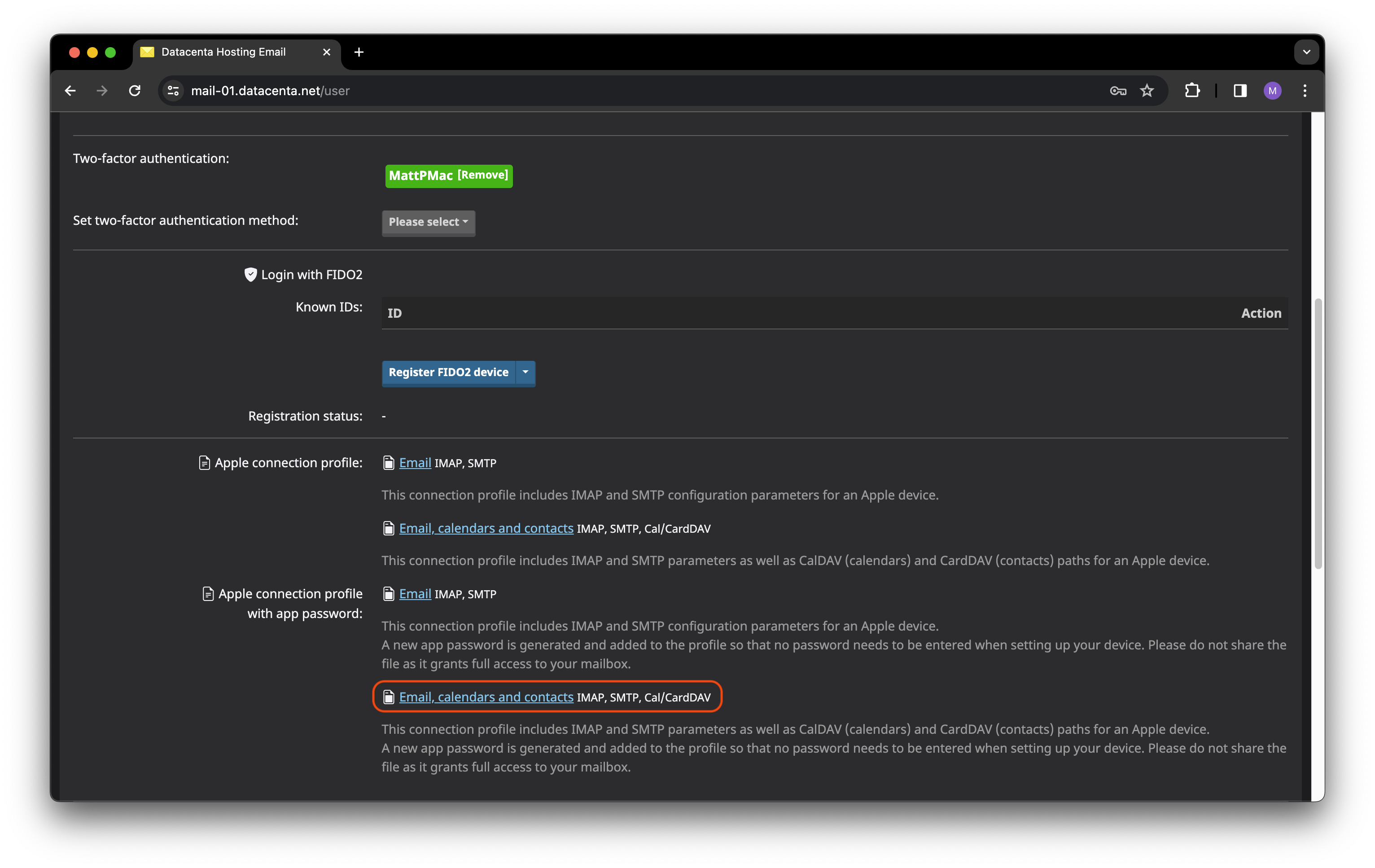
Task: Remove the MattPMac two-factor device
Action: (x=482, y=175)
